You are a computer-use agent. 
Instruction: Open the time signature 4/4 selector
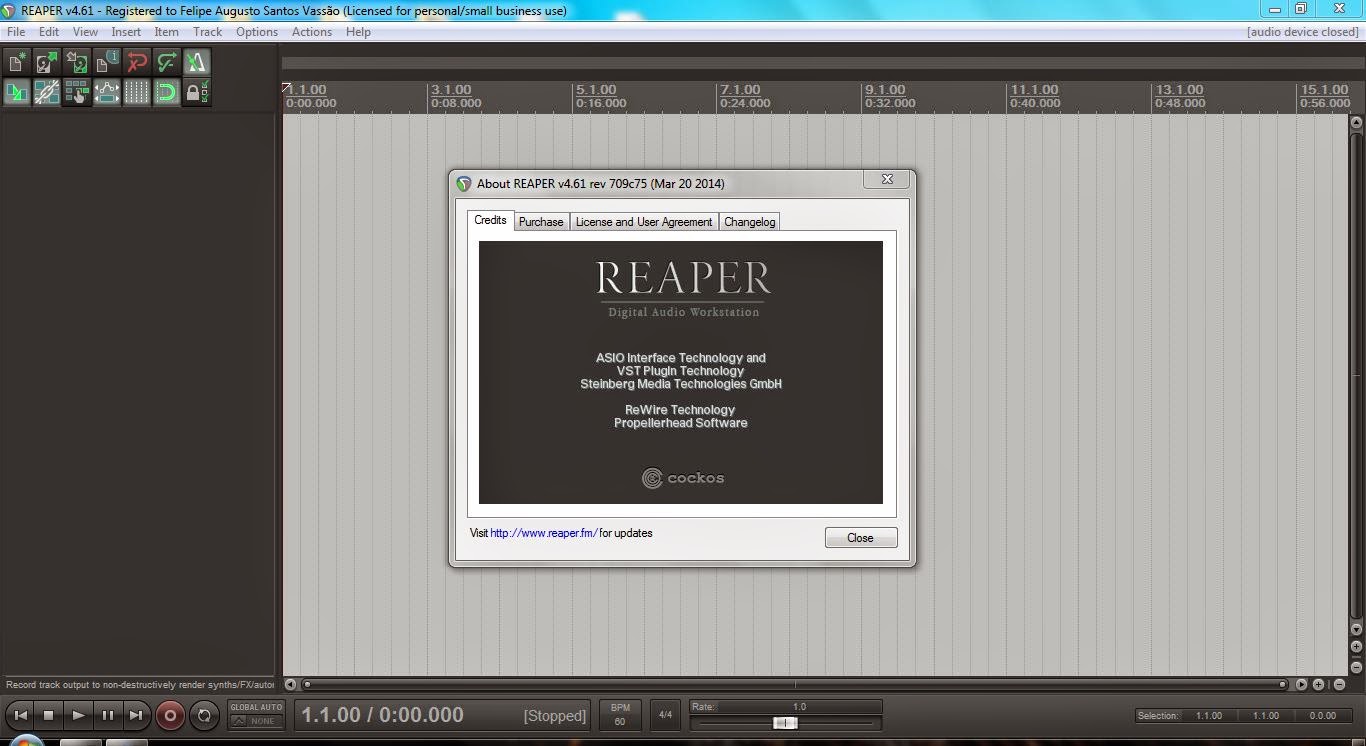(x=664, y=714)
